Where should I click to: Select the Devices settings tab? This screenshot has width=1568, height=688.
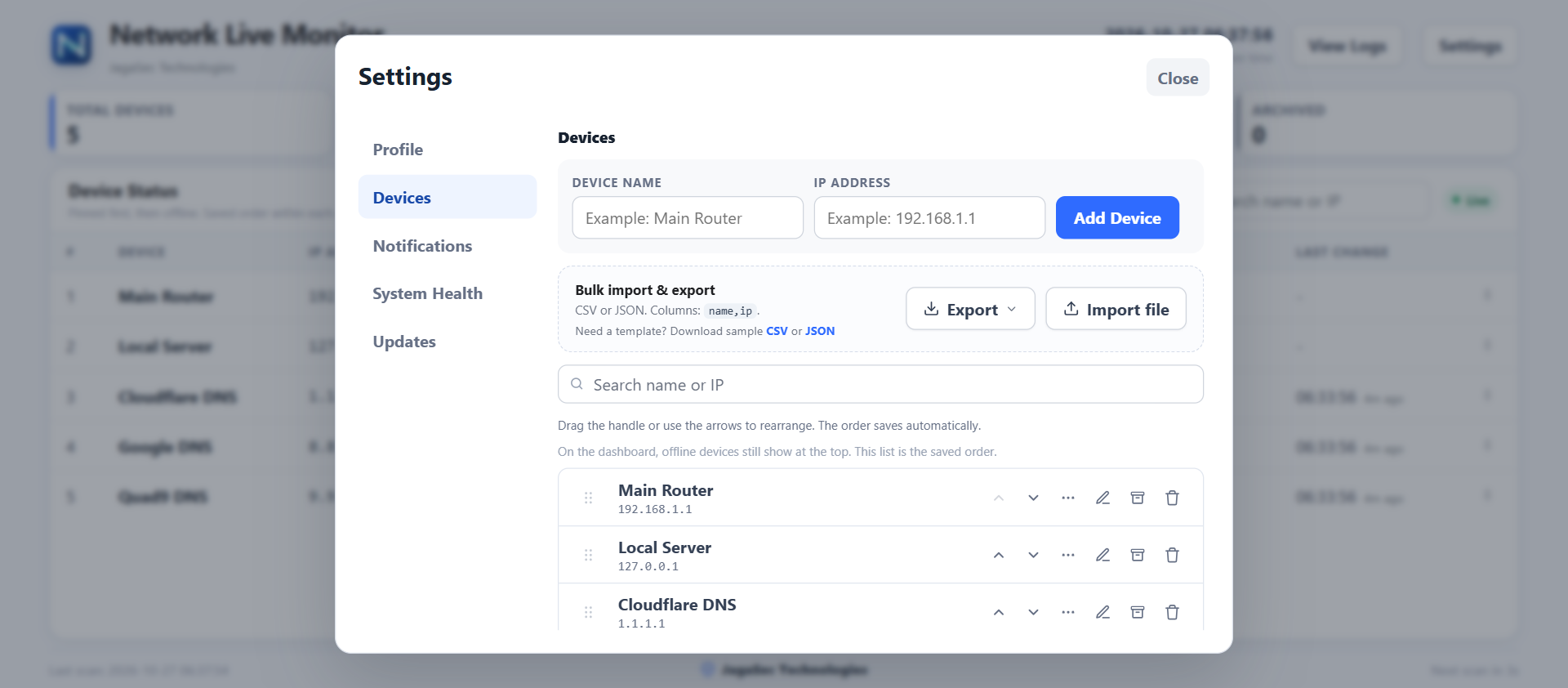tap(448, 197)
